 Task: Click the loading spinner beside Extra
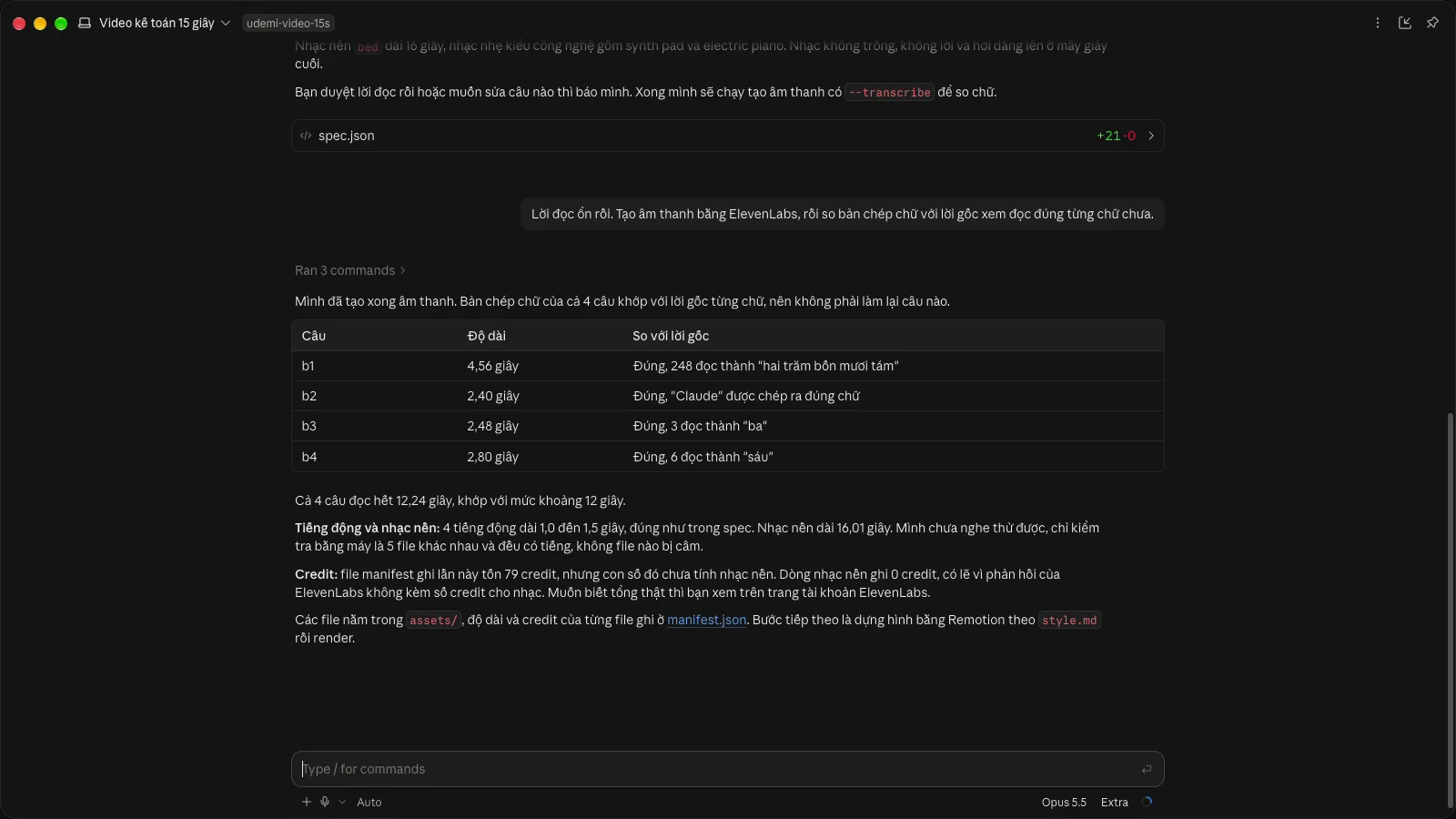1147,802
